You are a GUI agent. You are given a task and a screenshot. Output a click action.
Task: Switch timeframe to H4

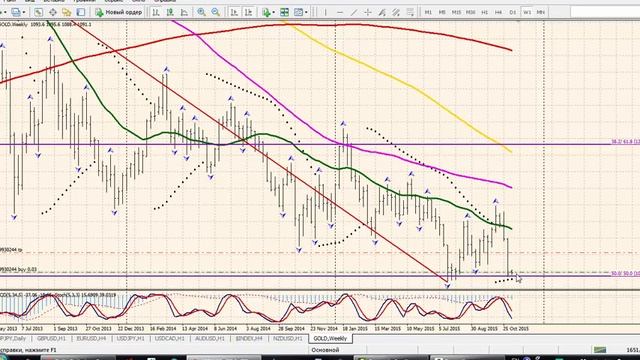(498, 12)
